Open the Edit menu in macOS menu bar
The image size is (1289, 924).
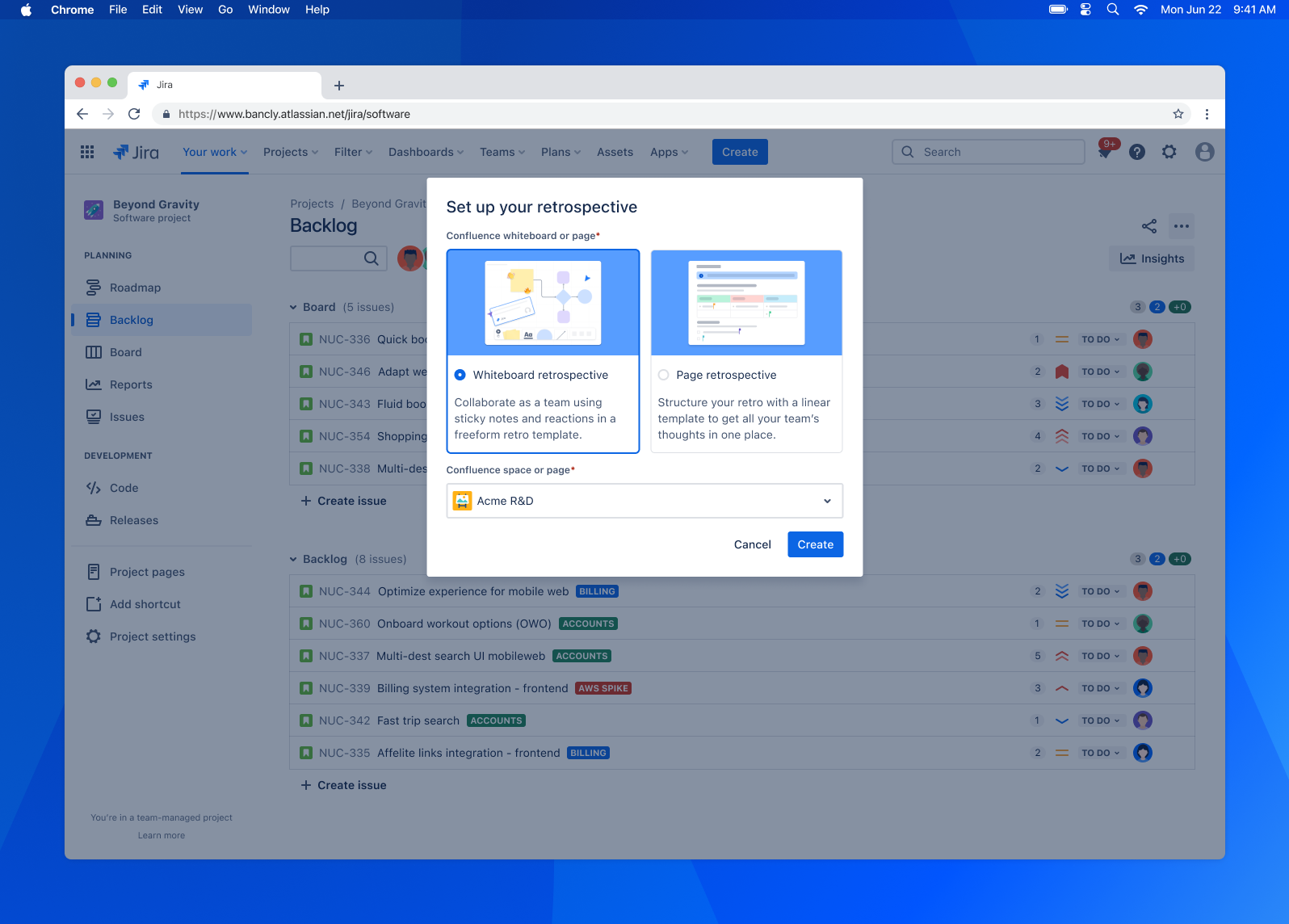[152, 10]
